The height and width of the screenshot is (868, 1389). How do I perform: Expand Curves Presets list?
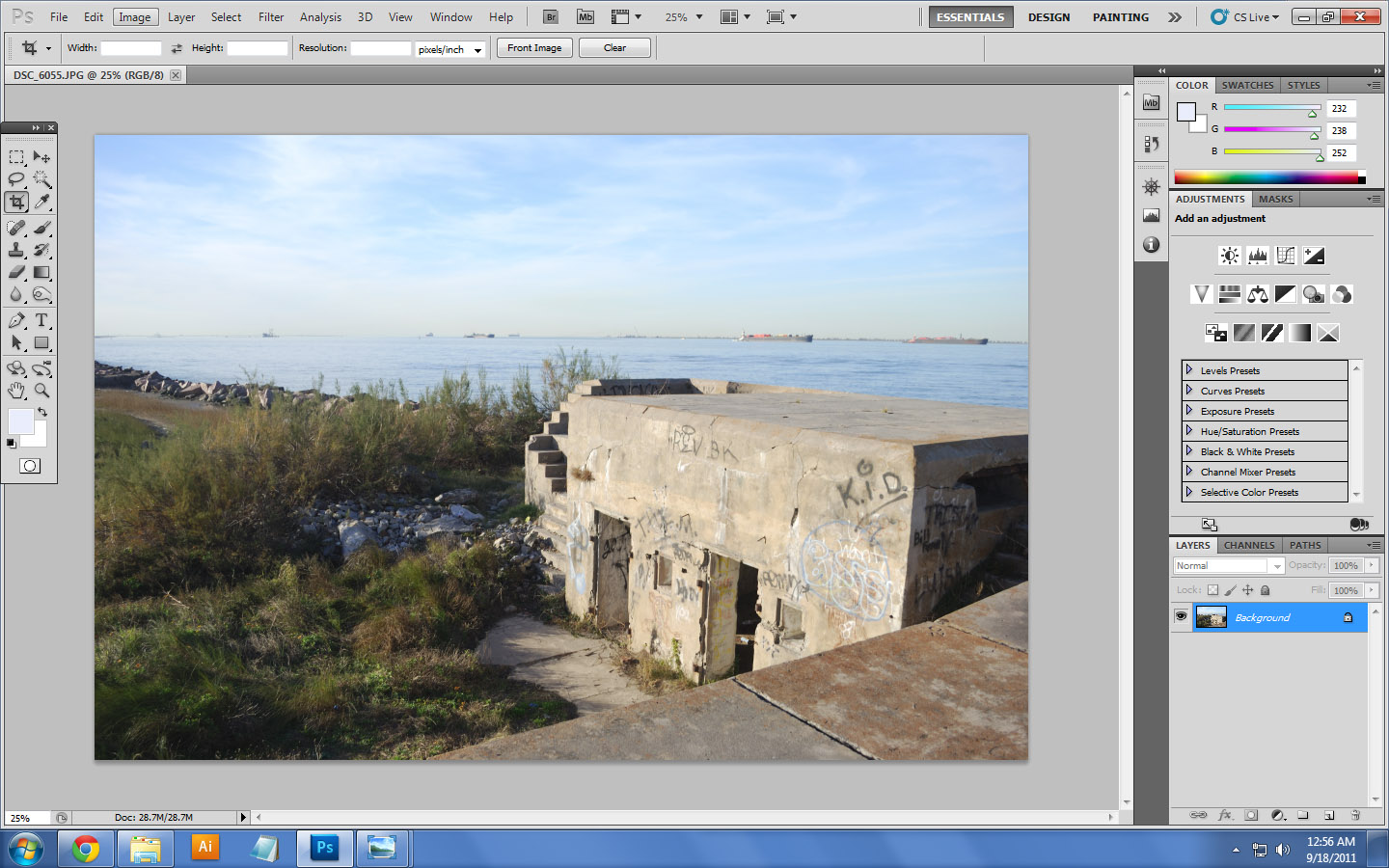click(1189, 390)
